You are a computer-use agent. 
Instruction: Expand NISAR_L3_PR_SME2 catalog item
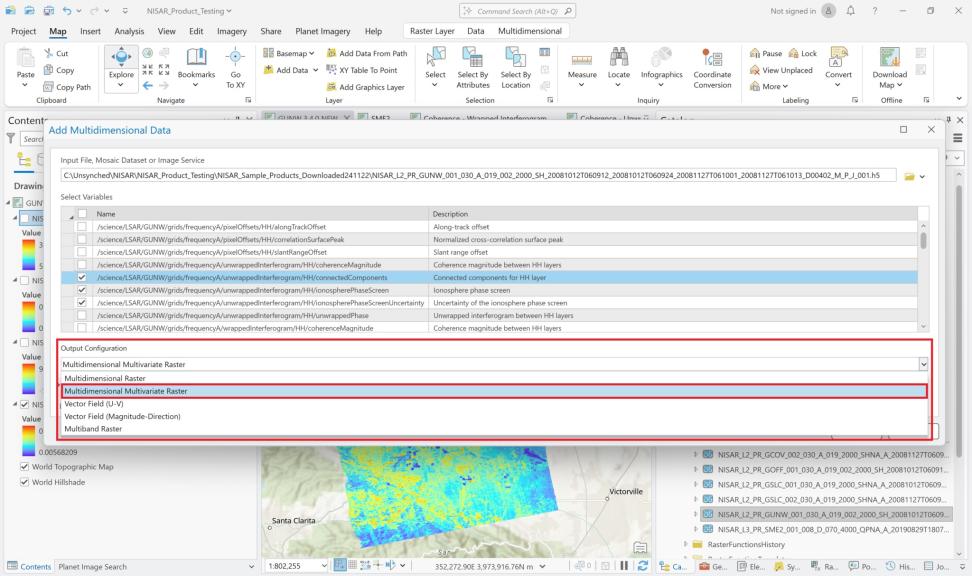click(x=696, y=529)
